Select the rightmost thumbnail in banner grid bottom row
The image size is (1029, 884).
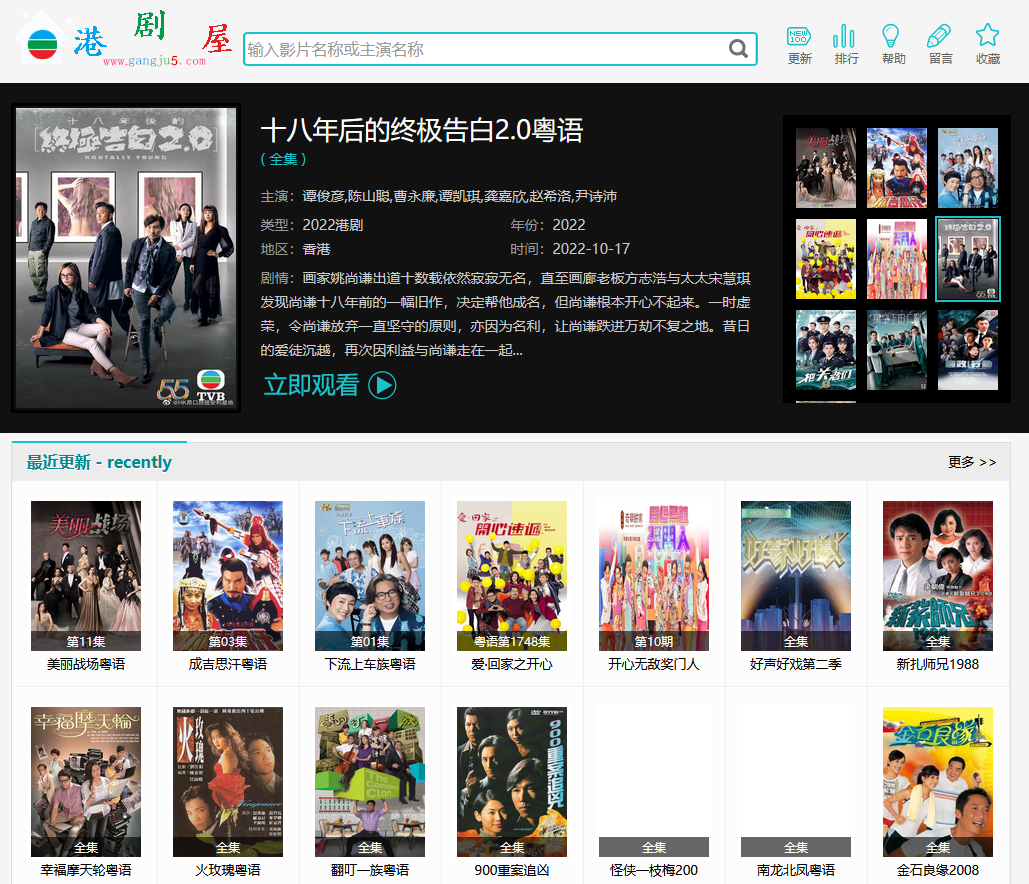pyautogui.click(x=967, y=350)
